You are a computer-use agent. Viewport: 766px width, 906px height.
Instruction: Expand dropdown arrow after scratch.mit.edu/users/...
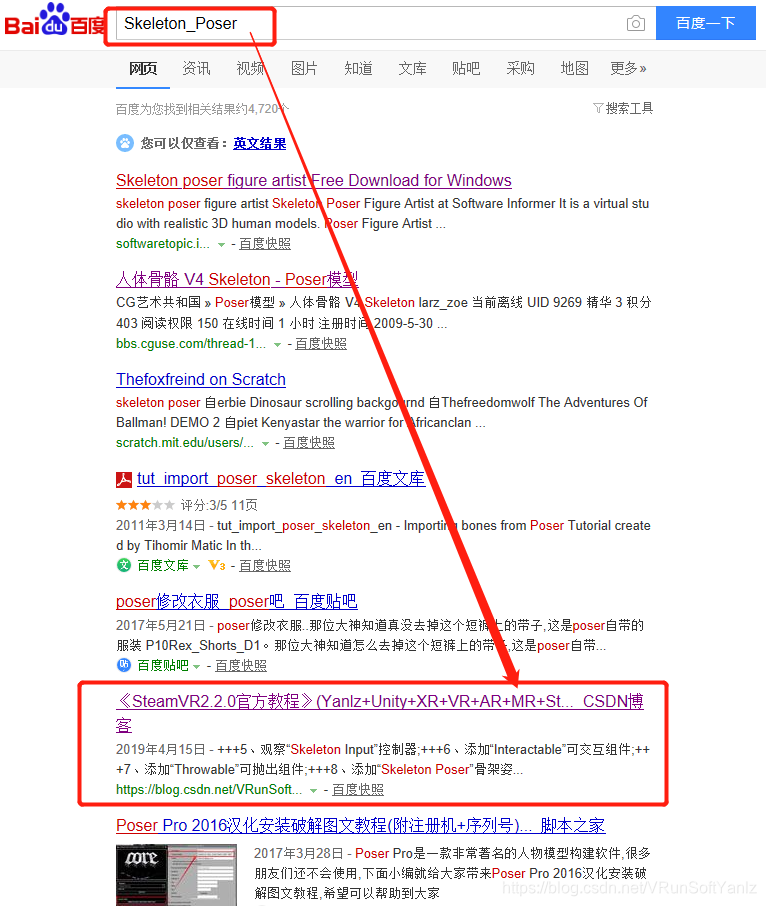[x=265, y=444]
